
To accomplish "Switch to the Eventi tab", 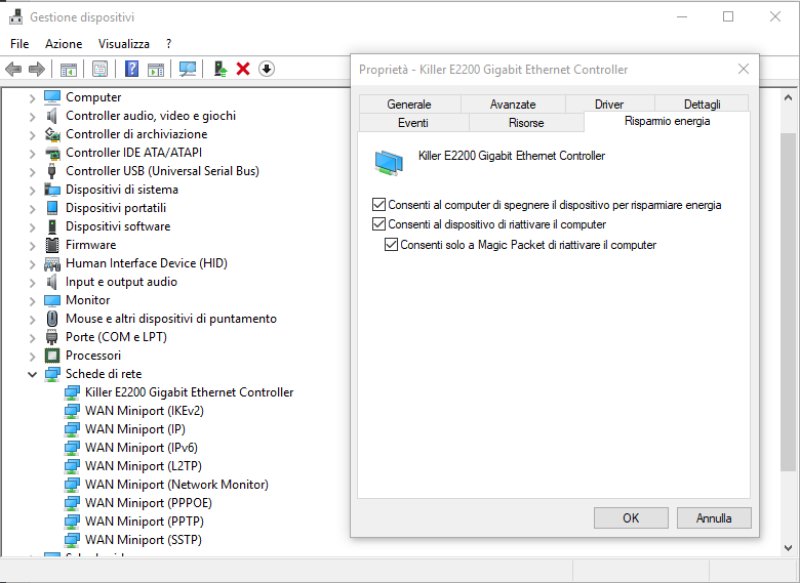I will (x=413, y=122).
